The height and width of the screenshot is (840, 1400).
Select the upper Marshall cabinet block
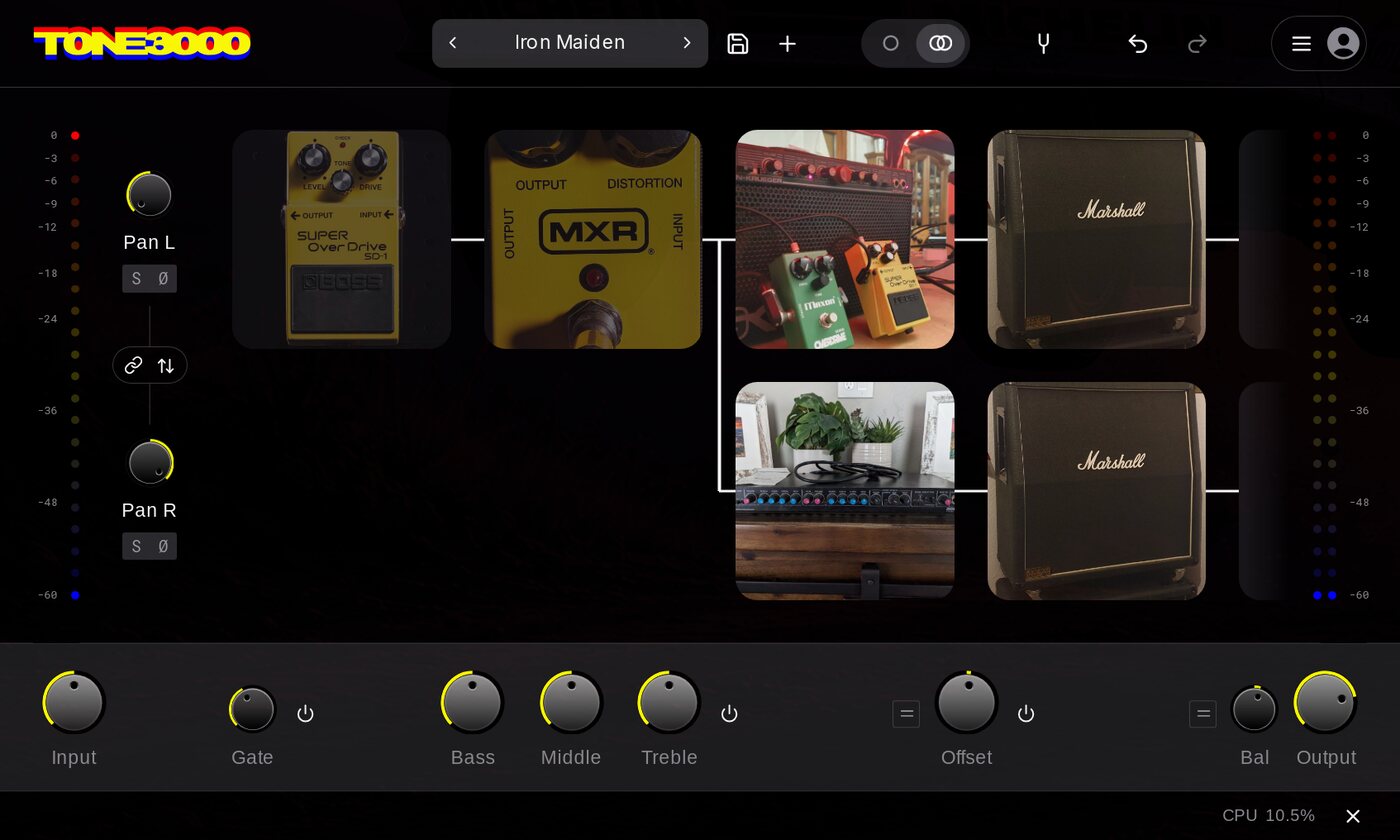point(1097,239)
